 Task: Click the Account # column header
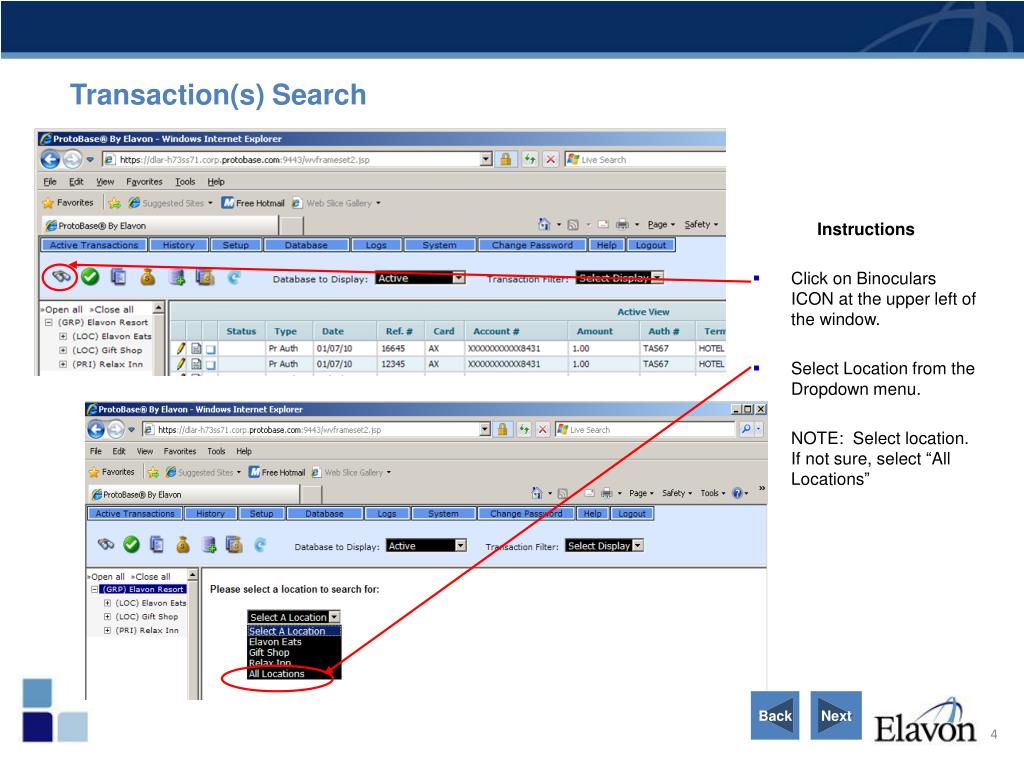tap(496, 331)
